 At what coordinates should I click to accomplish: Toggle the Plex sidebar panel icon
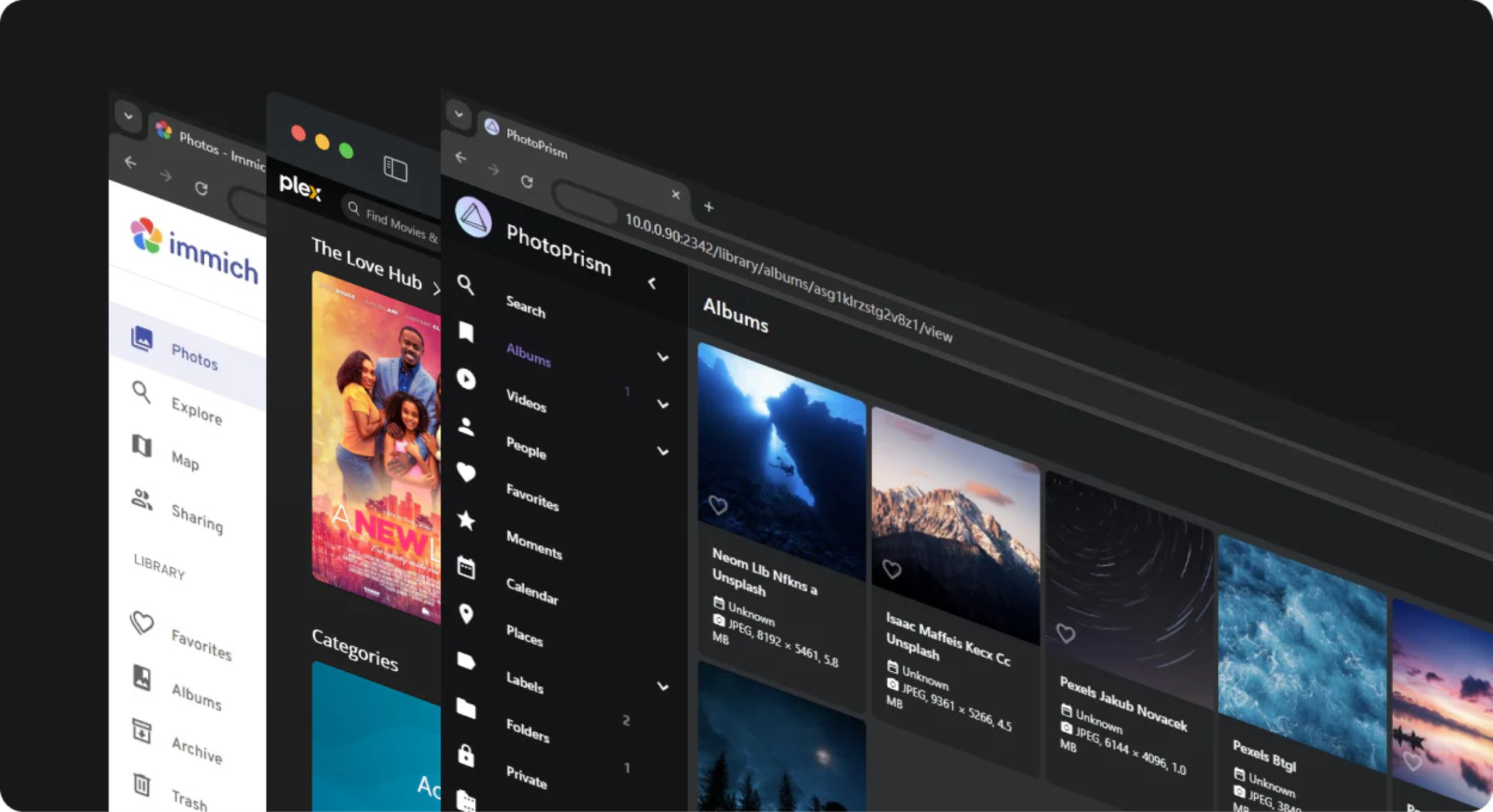pos(395,168)
